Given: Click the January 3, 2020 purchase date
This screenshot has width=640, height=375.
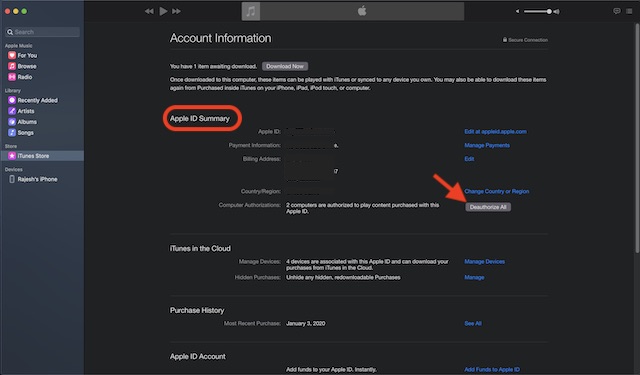Looking at the screenshot, I should [x=306, y=324].
